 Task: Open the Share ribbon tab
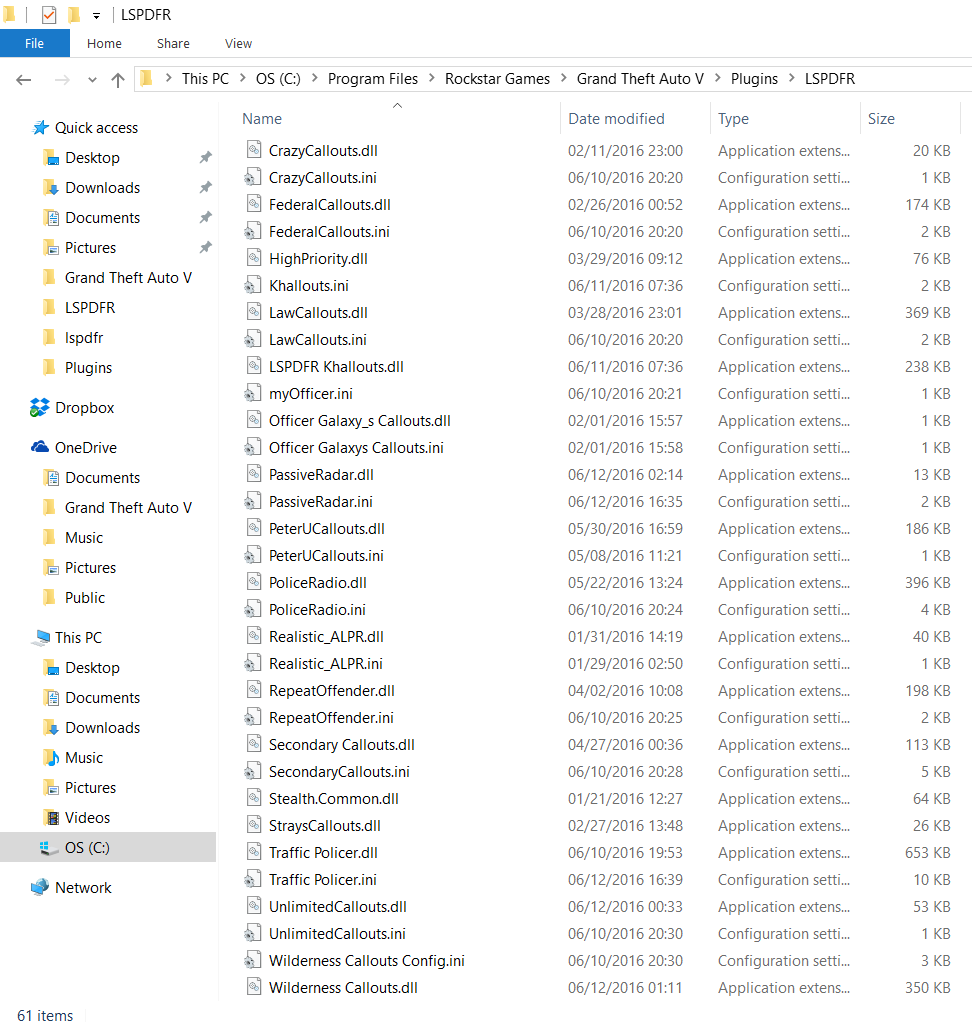(173, 43)
